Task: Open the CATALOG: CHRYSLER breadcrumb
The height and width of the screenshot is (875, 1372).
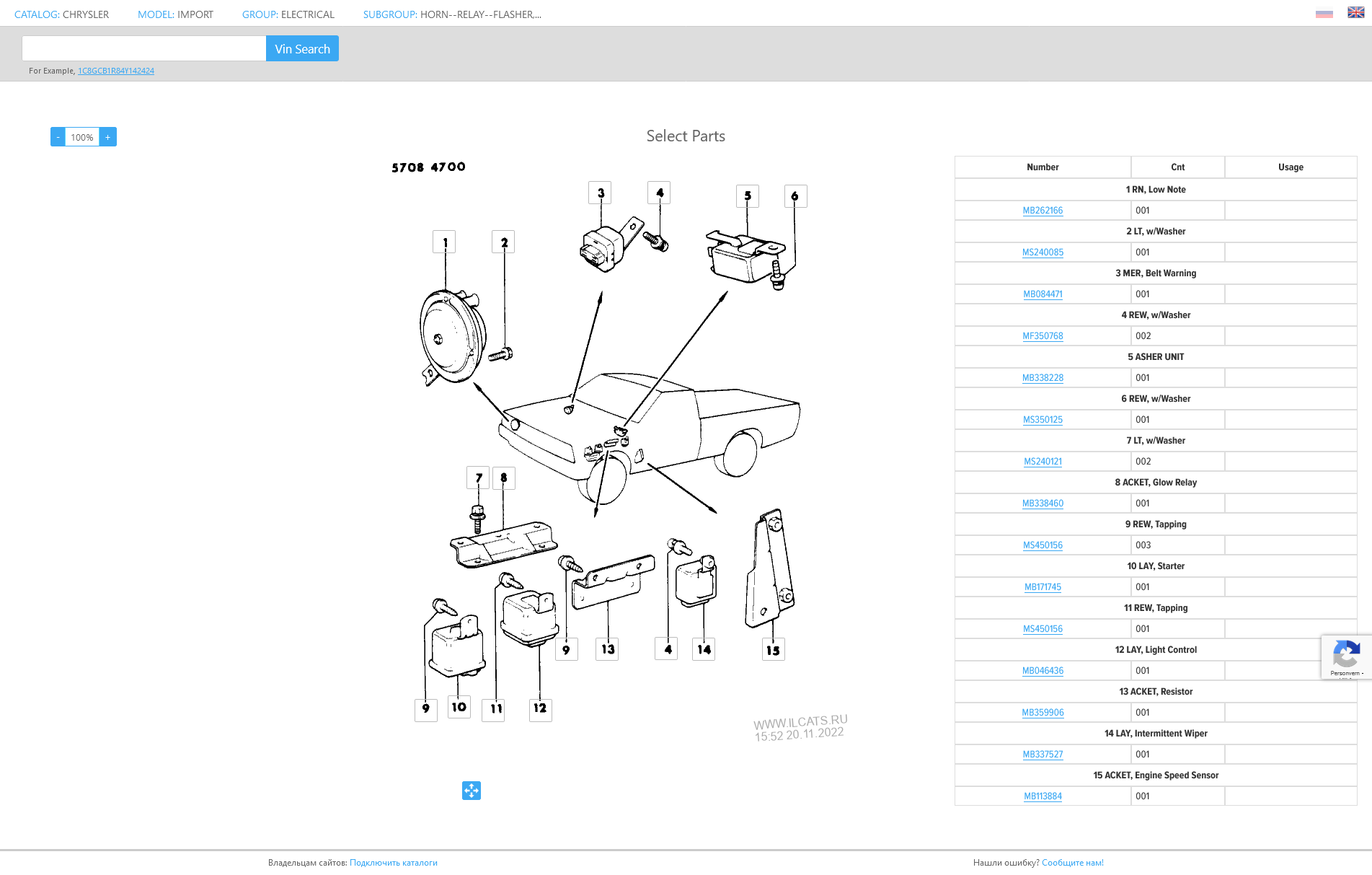Action: (x=61, y=14)
